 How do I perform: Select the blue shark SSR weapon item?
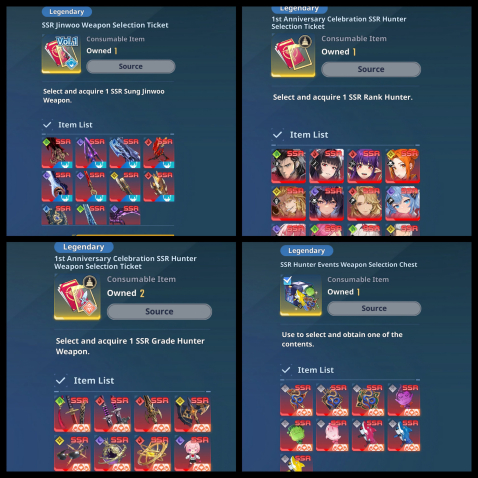(404, 436)
